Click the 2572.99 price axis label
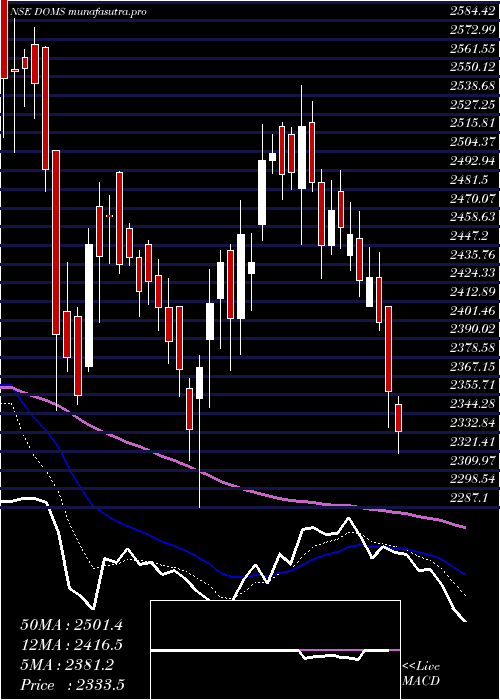Viewport: 500px width, 700px height. [472, 29]
